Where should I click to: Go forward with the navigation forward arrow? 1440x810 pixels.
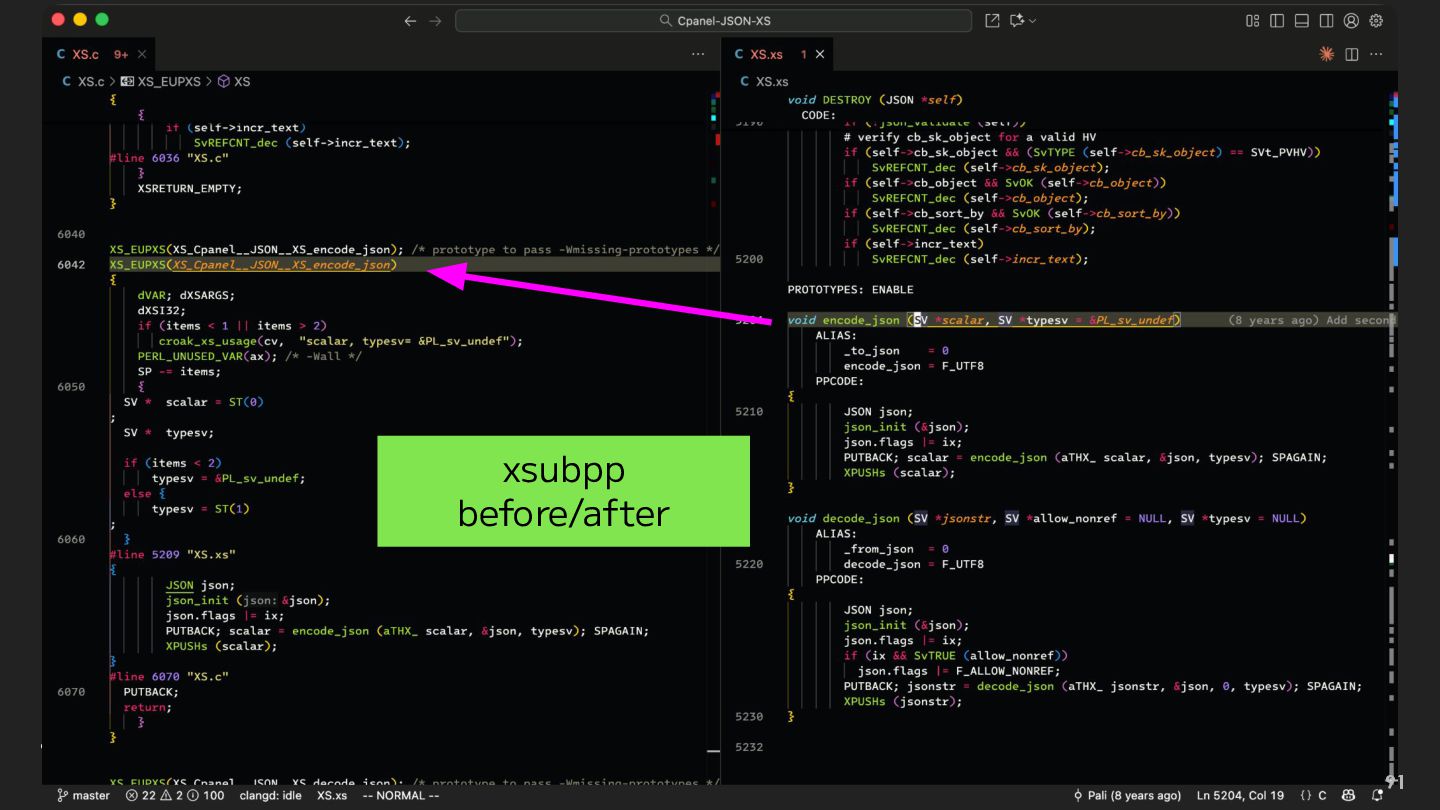[436, 21]
